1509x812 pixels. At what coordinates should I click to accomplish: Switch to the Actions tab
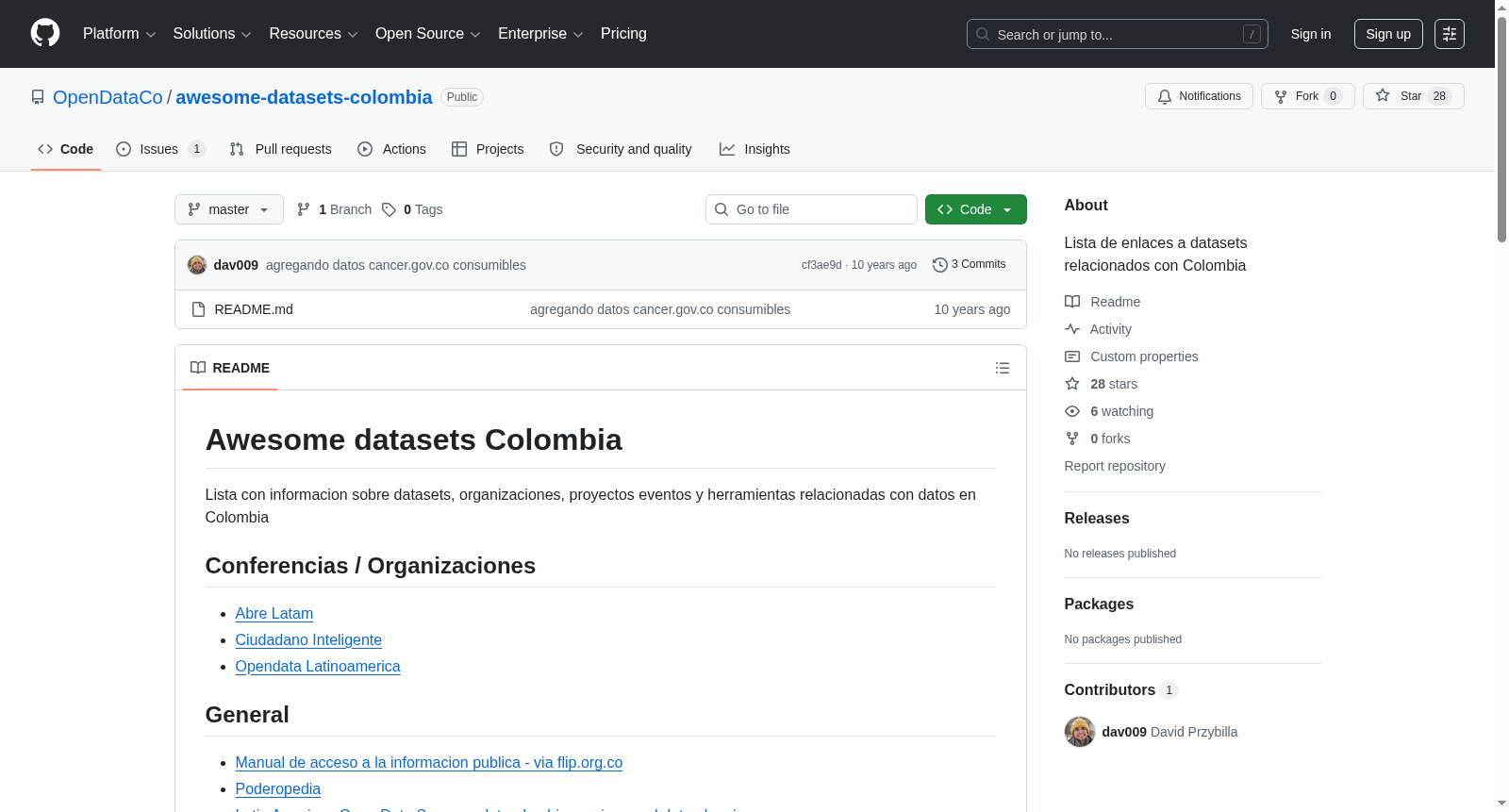pos(392,149)
